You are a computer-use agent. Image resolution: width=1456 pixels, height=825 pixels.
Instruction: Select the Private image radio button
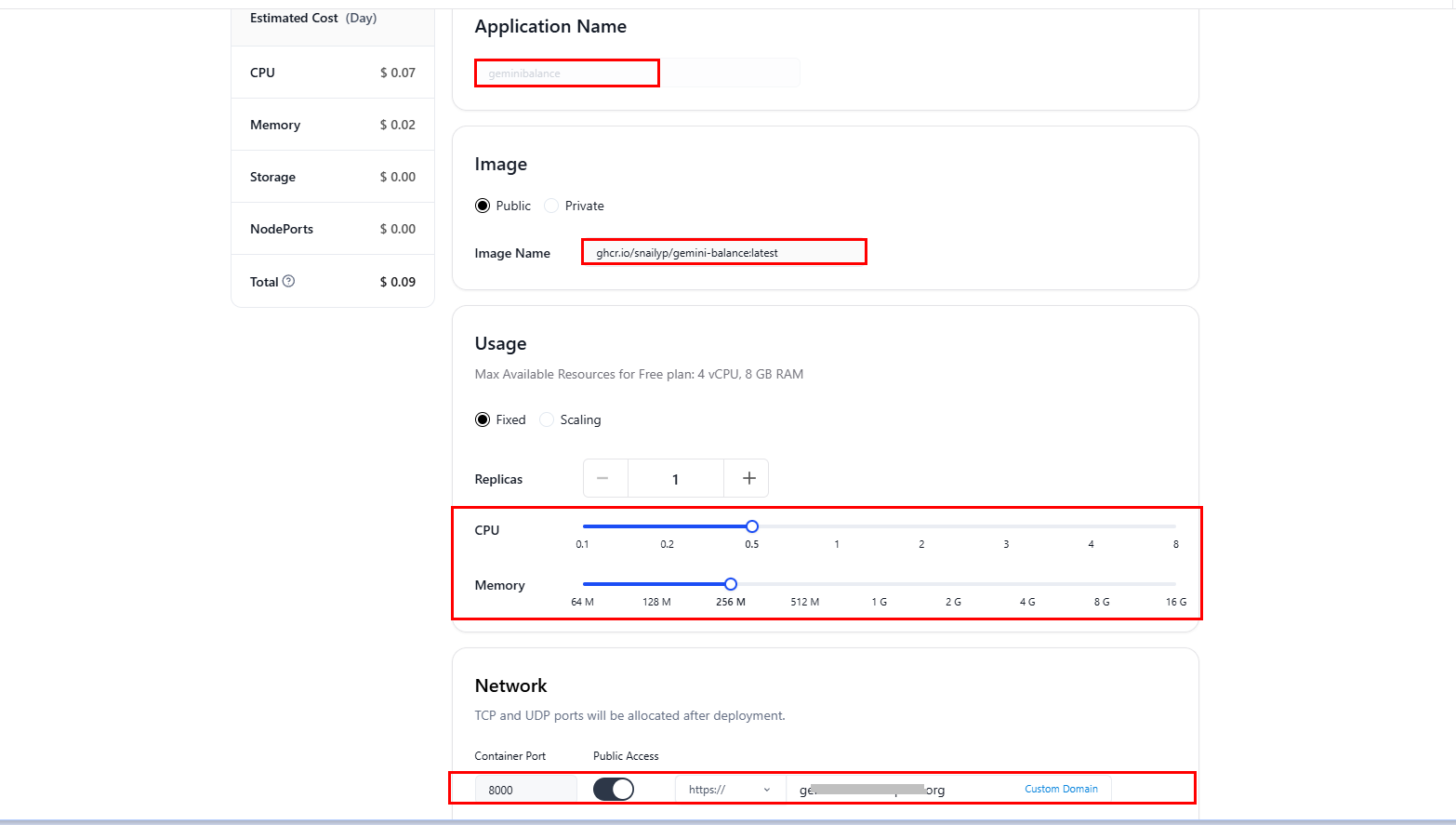[550, 206]
